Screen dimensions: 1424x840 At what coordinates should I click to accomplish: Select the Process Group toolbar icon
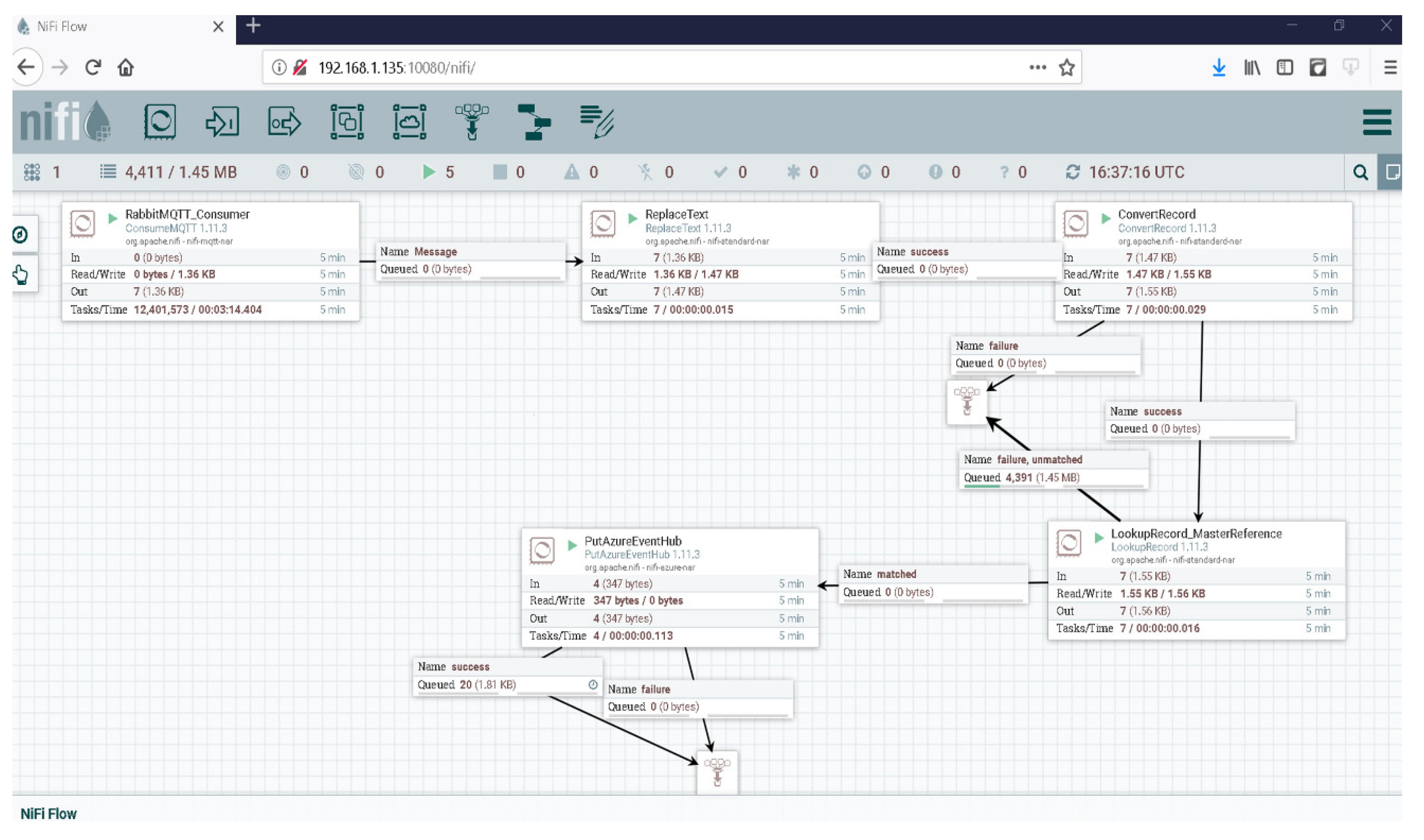(x=348, y=122)
